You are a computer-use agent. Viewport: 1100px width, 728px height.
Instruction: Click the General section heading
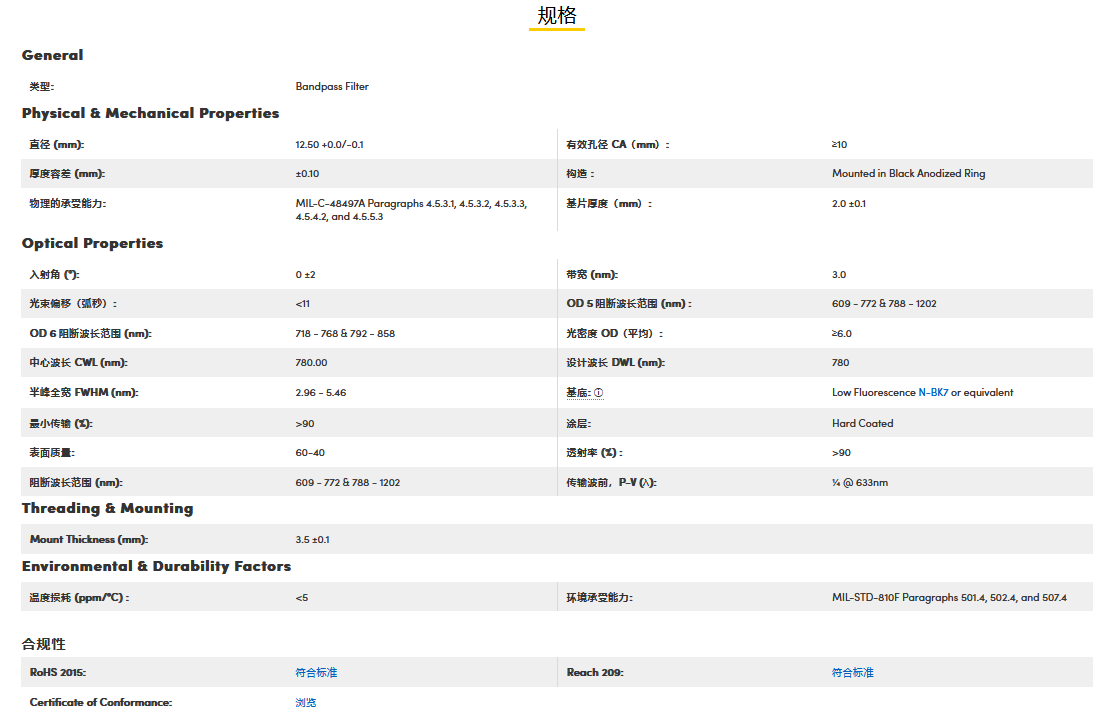point(53,55)
